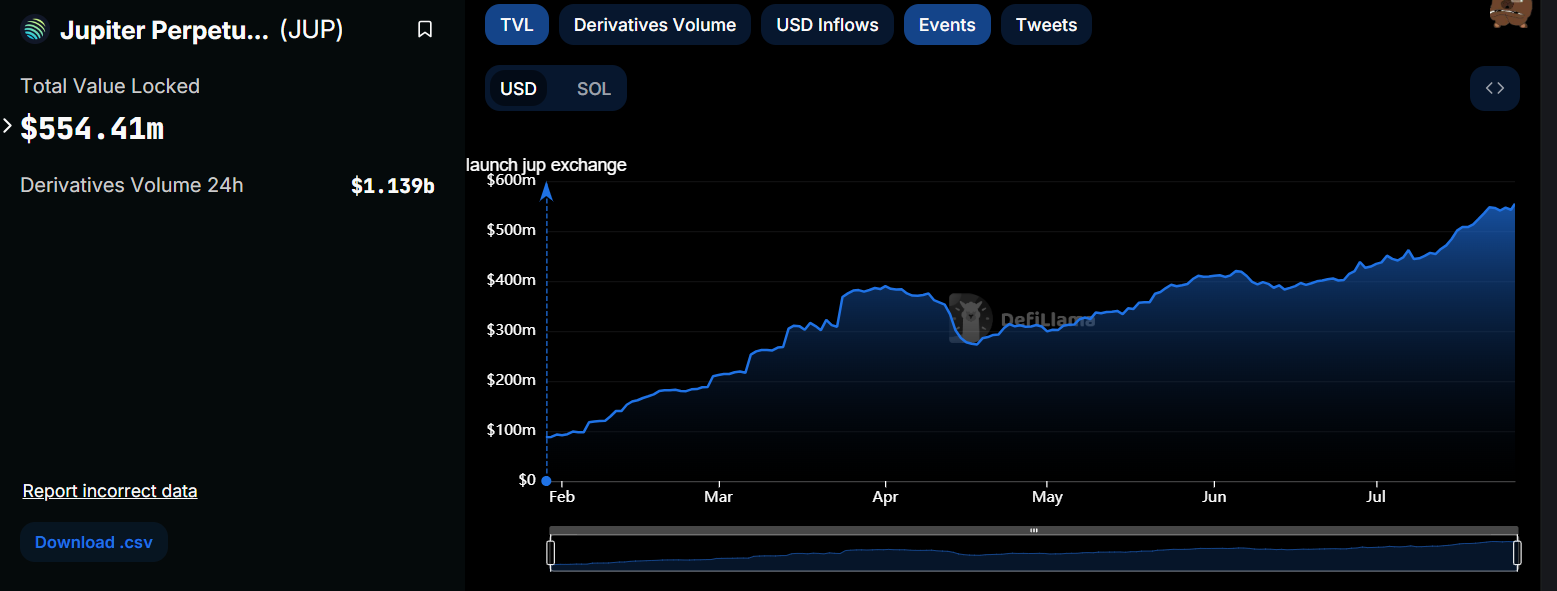
Task: Expand the Total Value Locked breakdown chevron
Action: coord(8,126)
